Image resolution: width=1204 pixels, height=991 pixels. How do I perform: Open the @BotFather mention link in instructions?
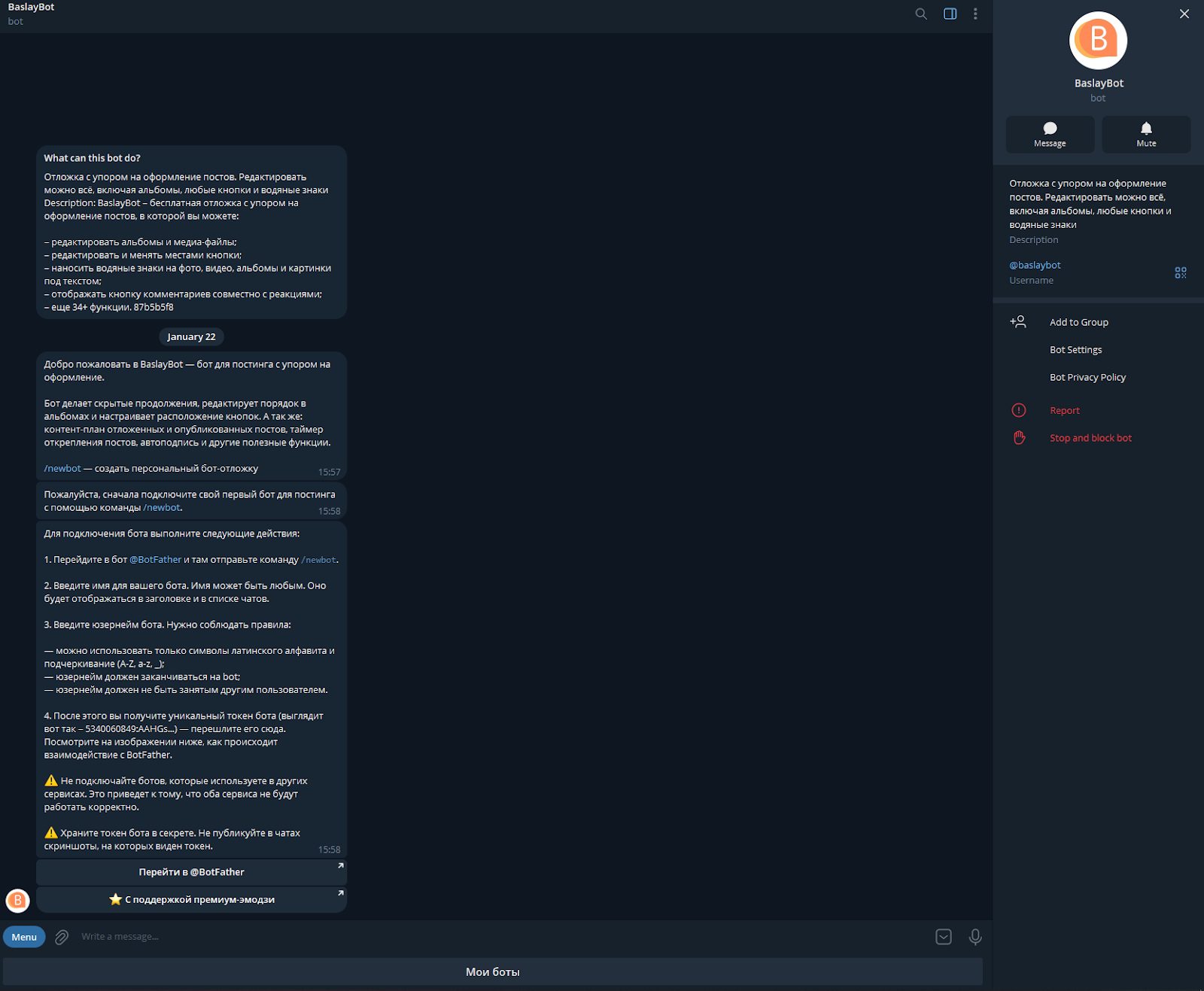(155, 560)
